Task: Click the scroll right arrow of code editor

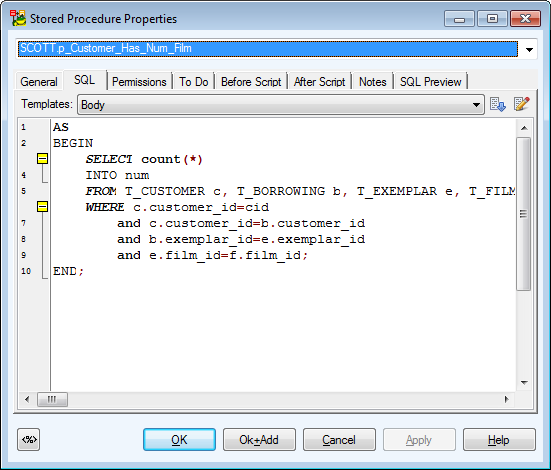Action: coord(506,399)
